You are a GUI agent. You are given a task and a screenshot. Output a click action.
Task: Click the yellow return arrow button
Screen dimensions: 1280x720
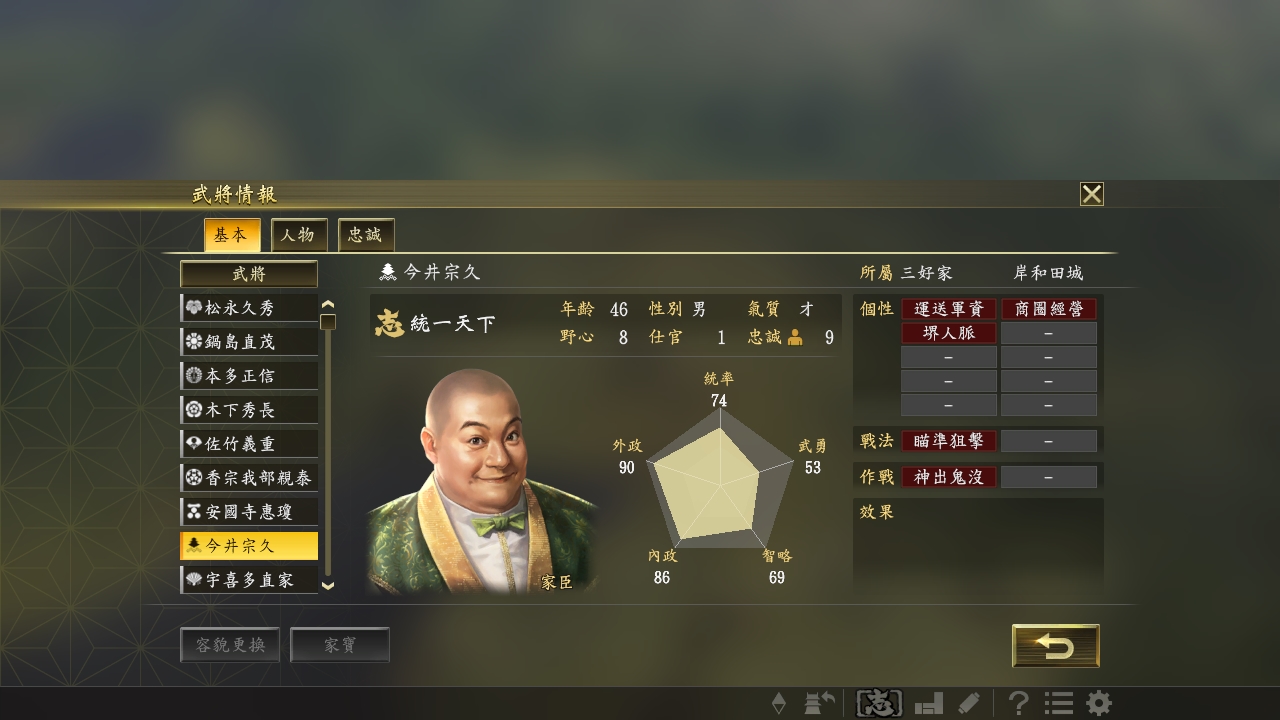[1055, 646]
